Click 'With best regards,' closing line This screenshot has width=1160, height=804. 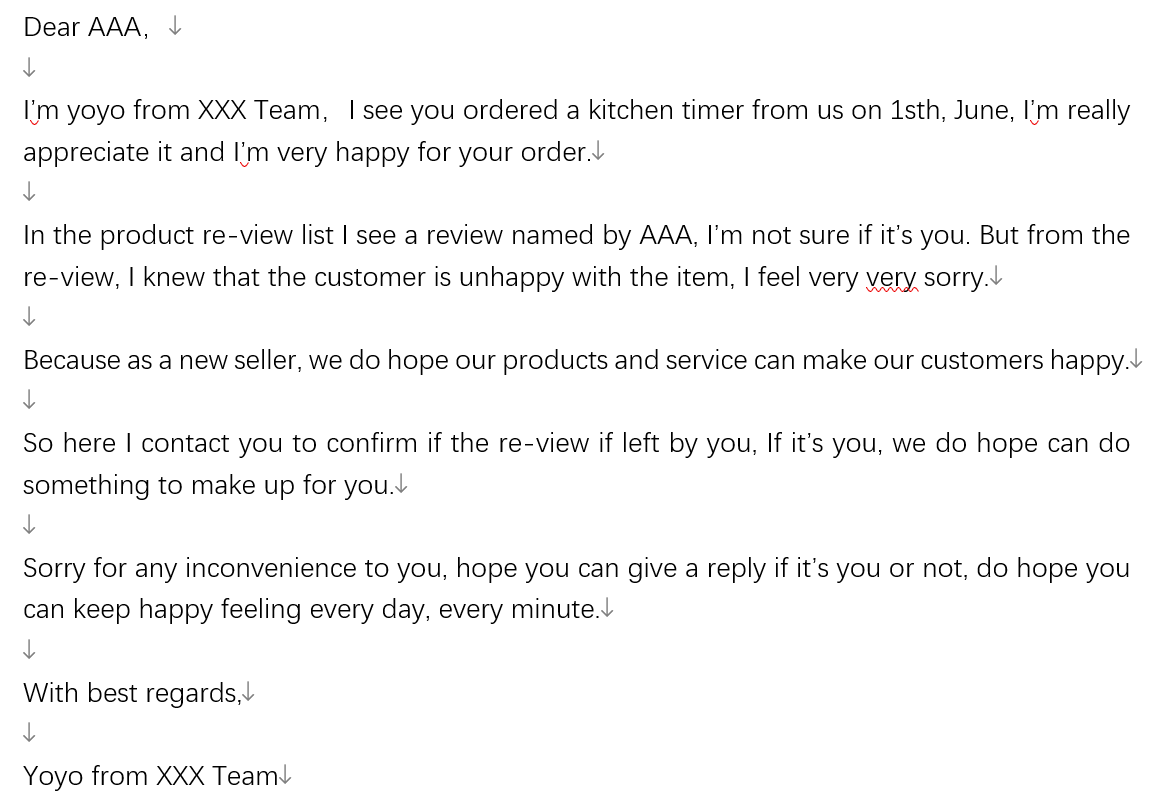133,693
